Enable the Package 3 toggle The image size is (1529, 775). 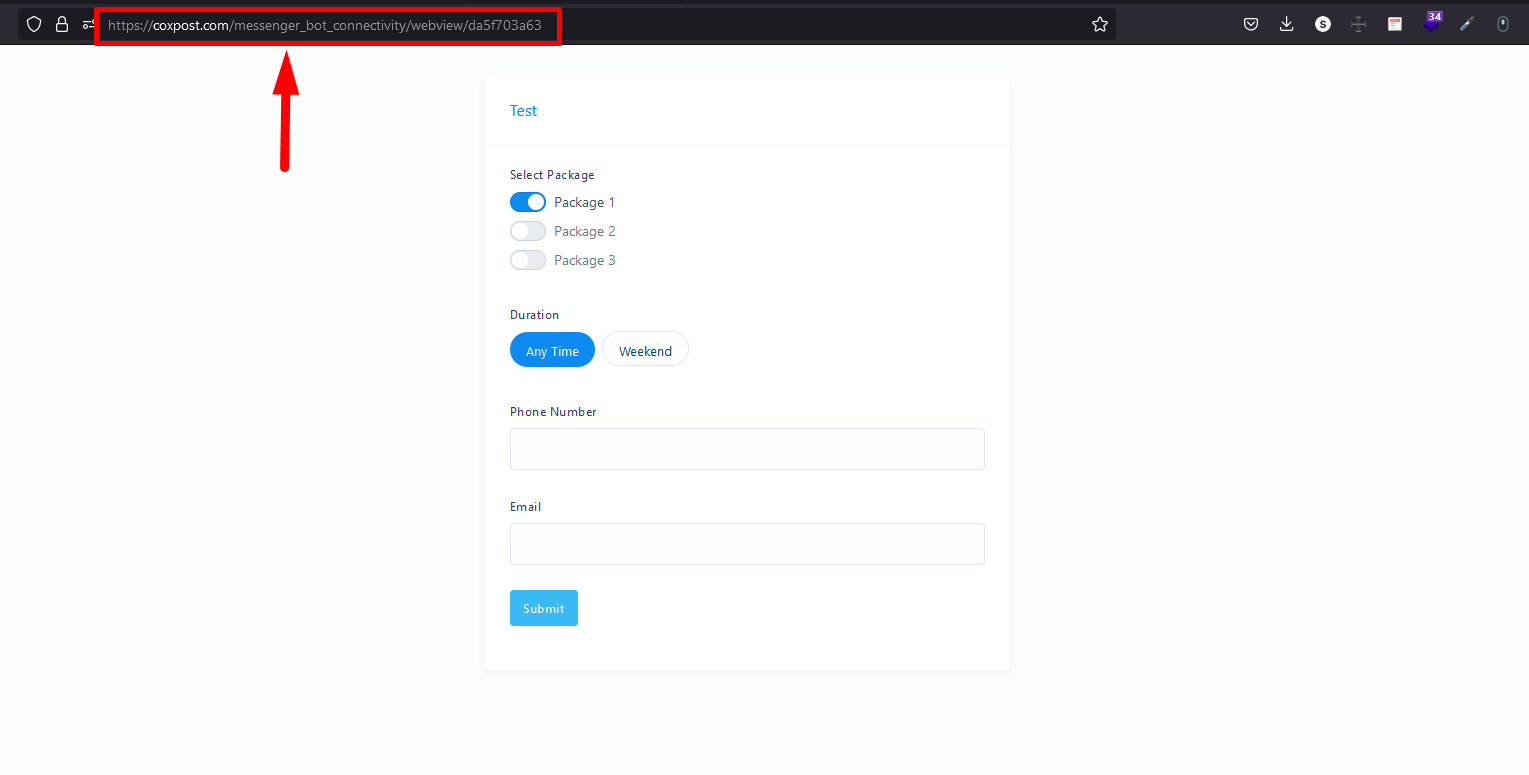[528, 260]
